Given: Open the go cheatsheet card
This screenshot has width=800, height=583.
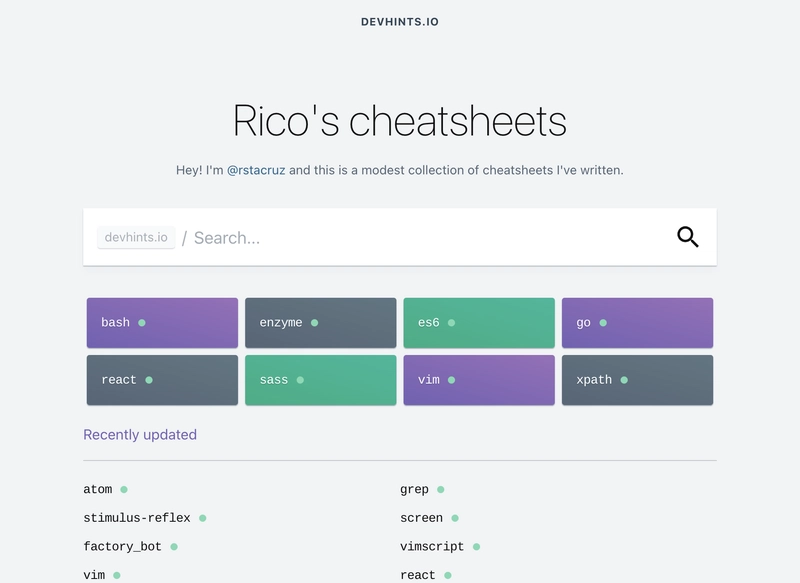Looking at the screenshot, I should click(x=637, y=323).
